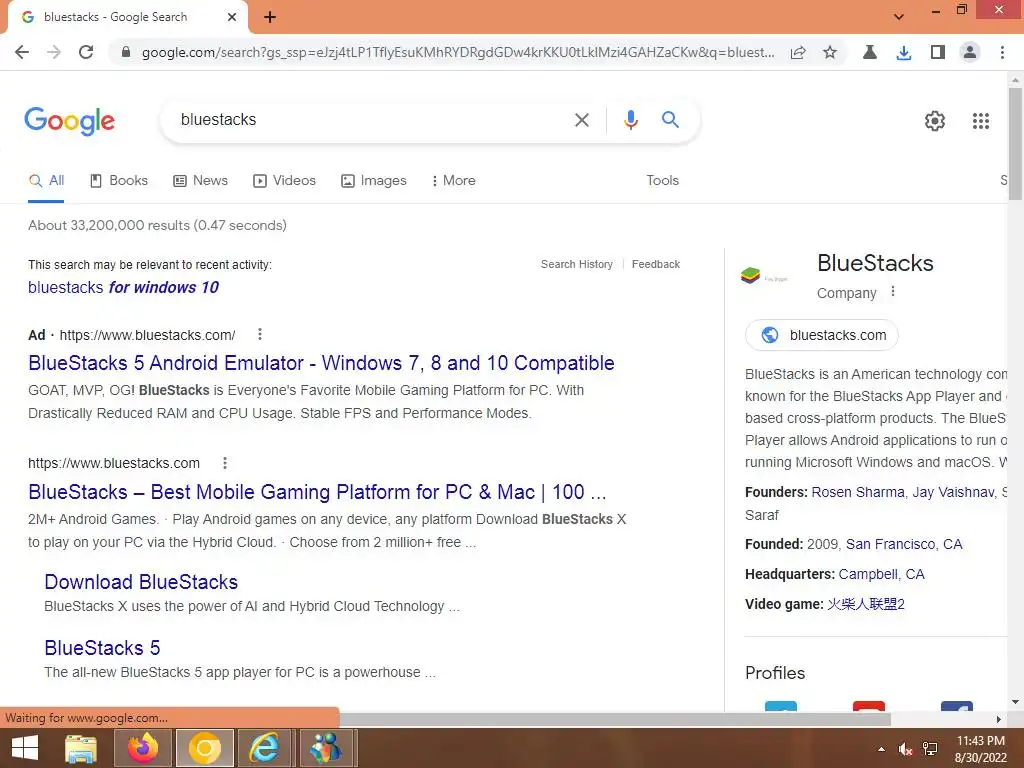Toggle the browser side panel
The height and width of the screenshot is (768, 1024).
(x=938, y=52)
